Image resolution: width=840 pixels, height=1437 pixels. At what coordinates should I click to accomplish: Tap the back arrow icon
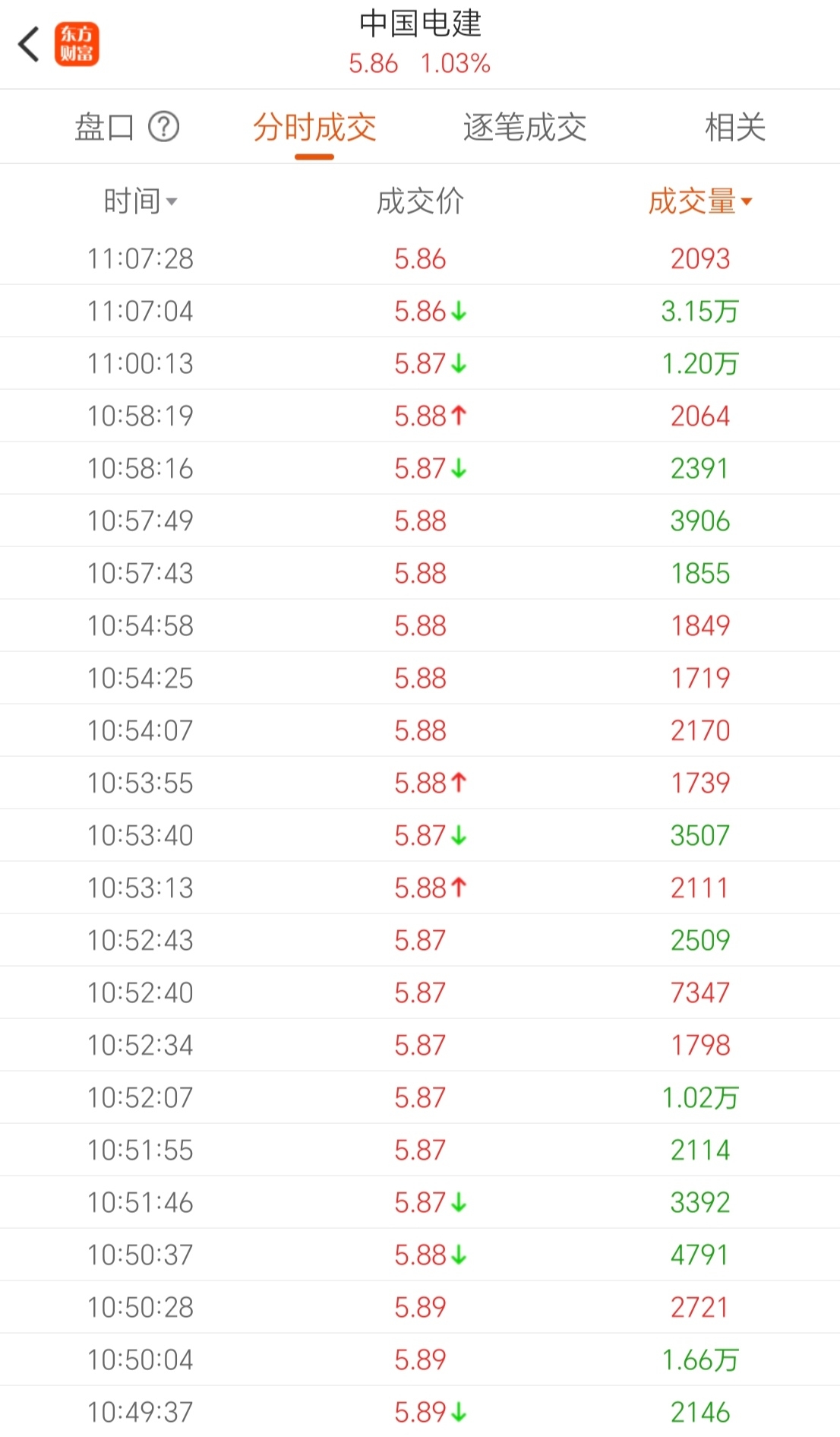coord(29,44)
